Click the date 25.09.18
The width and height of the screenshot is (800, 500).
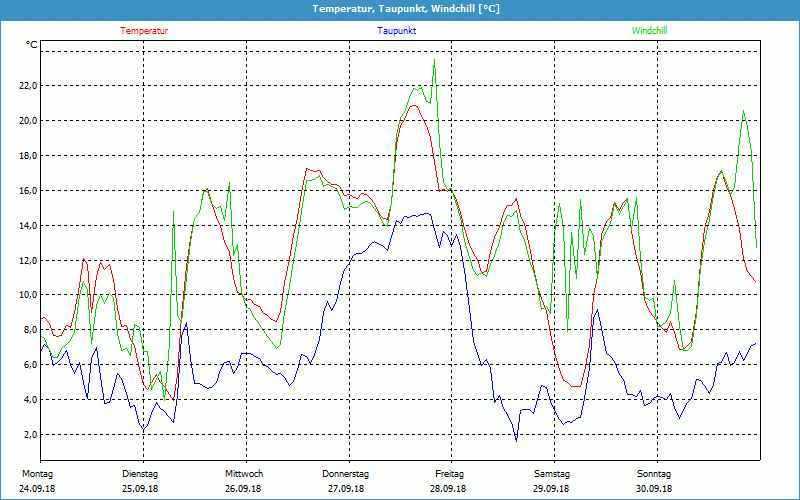point(140,489)
